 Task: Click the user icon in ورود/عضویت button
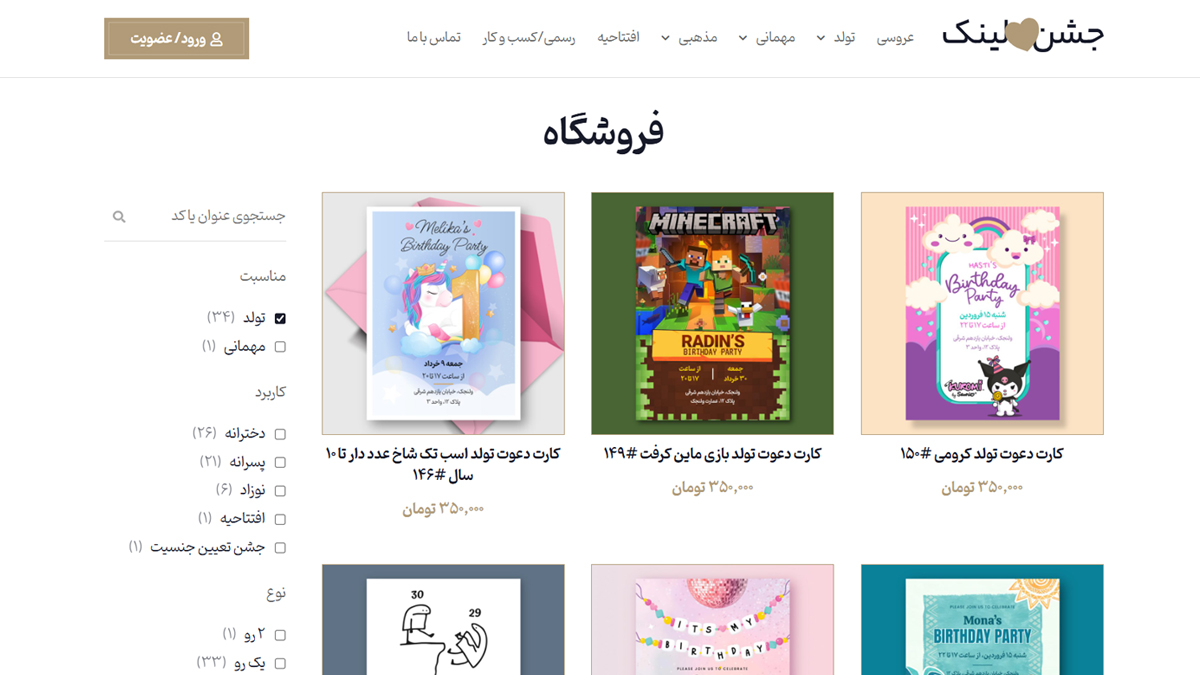216,39
